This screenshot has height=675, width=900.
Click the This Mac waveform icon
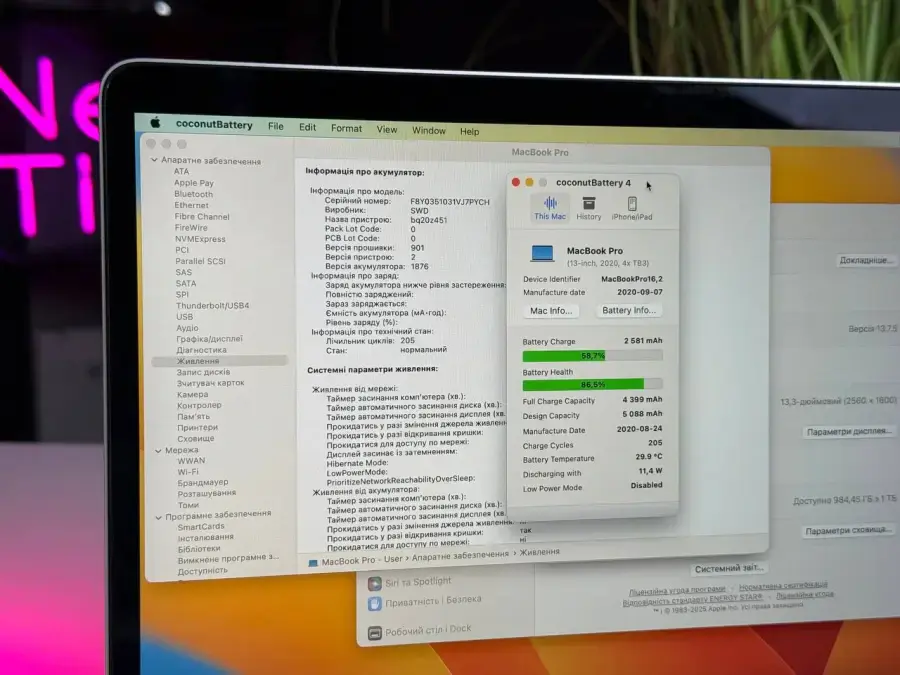(549, 201)
